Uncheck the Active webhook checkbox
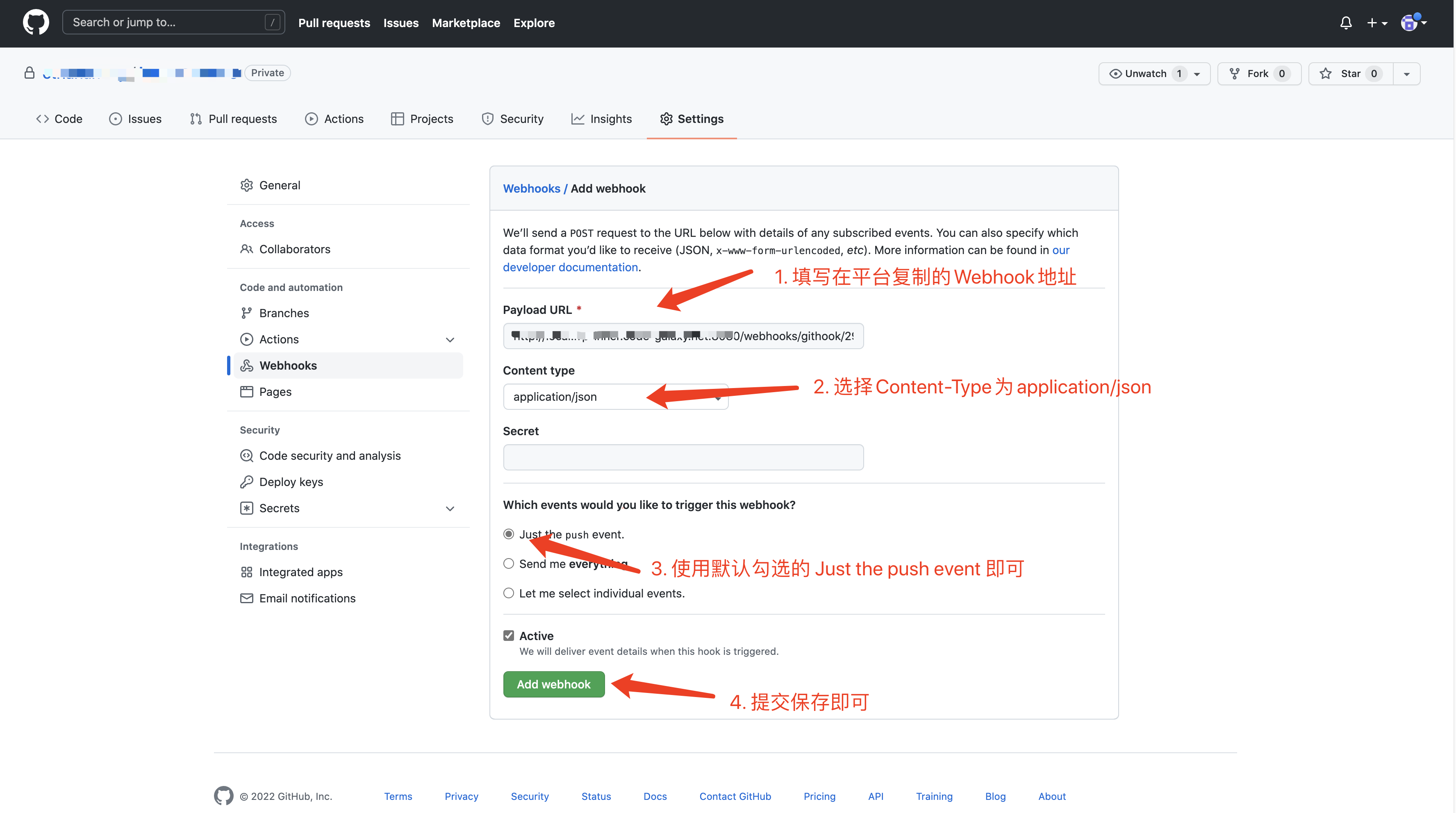Viewport: 1456px width, 813px height. click(x=508, y=635)
